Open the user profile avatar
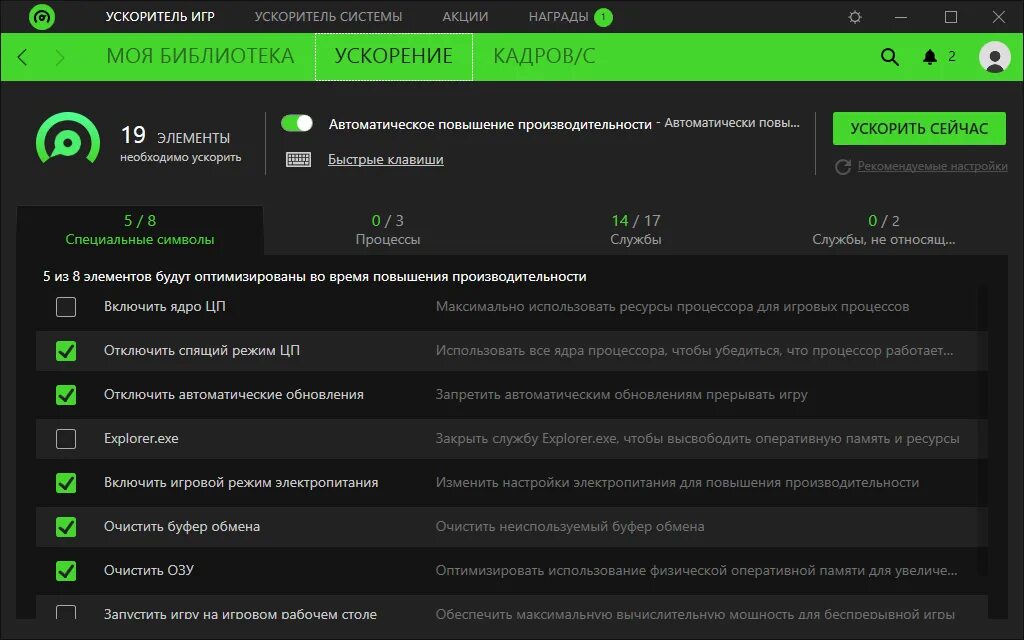Viewport: 1024px width, 640px height. tap(995, 57)
